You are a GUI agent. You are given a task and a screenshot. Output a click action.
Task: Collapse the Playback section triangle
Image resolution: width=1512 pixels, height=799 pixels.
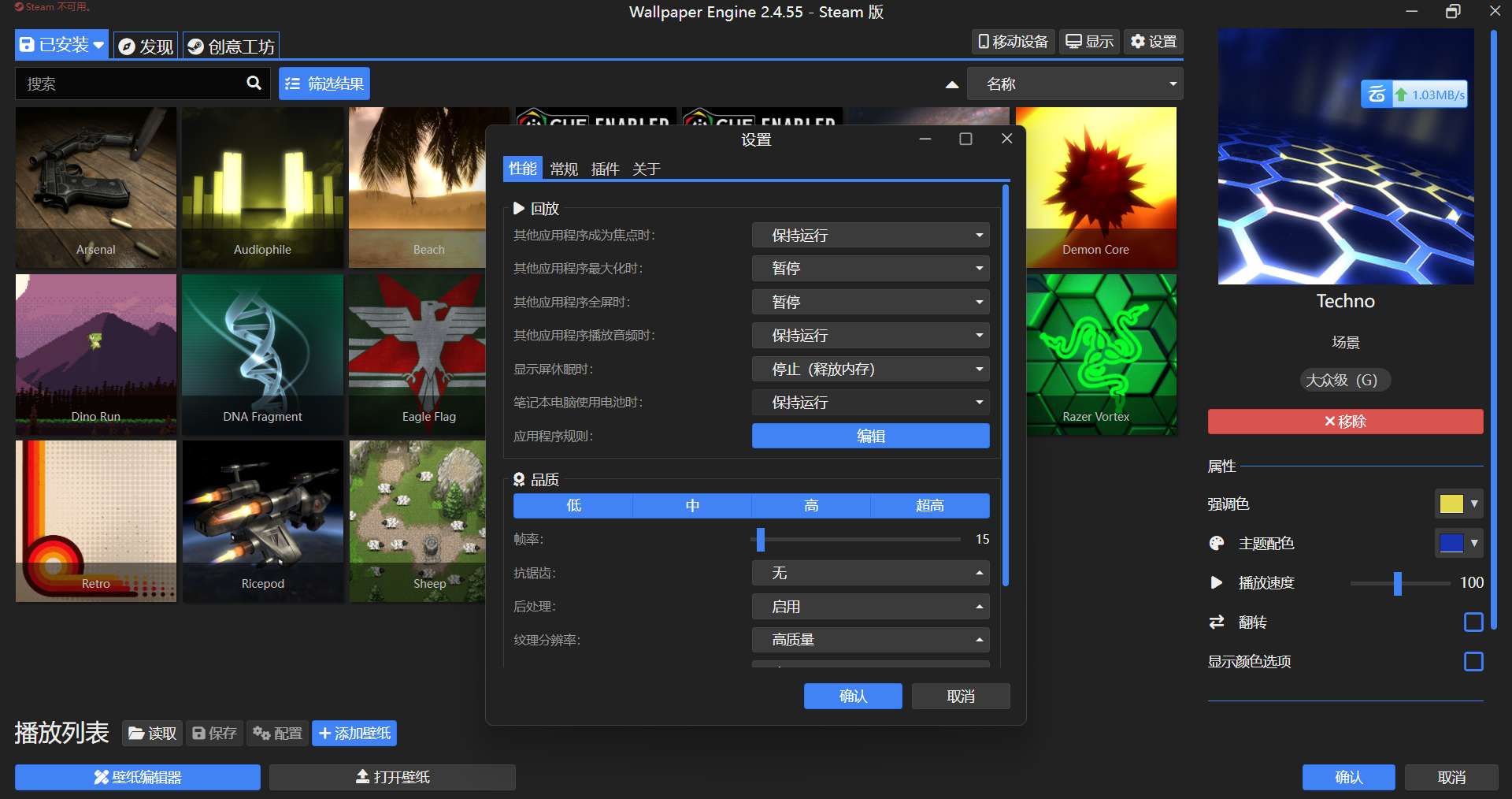(518, 208)
